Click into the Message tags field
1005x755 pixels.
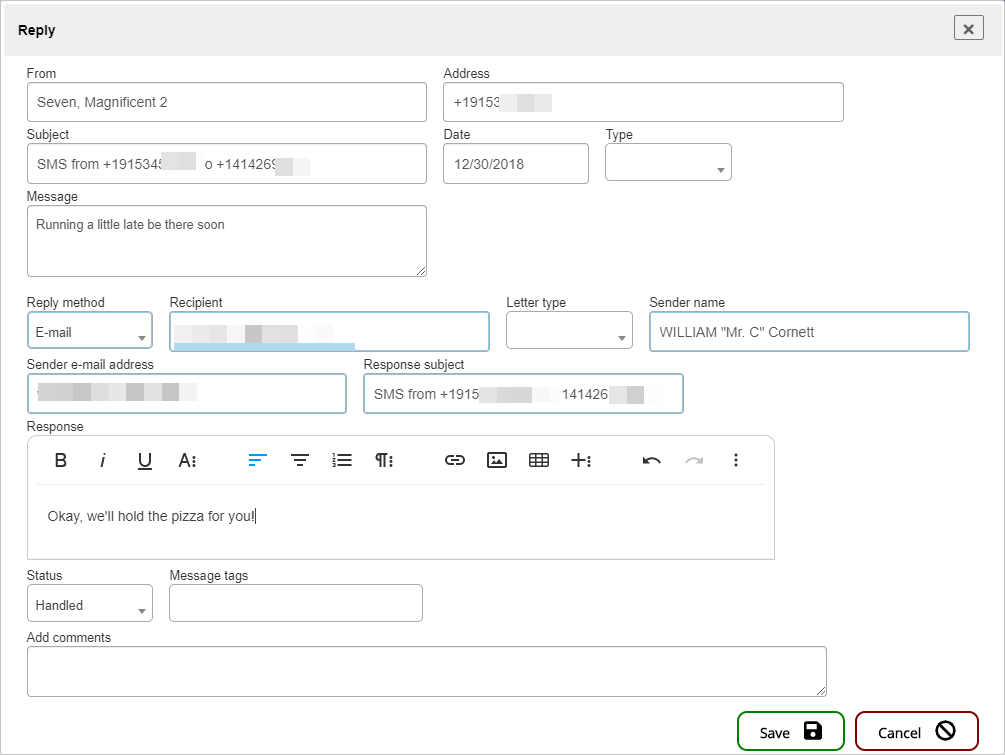pyautogui.click(x=296, y=604)
